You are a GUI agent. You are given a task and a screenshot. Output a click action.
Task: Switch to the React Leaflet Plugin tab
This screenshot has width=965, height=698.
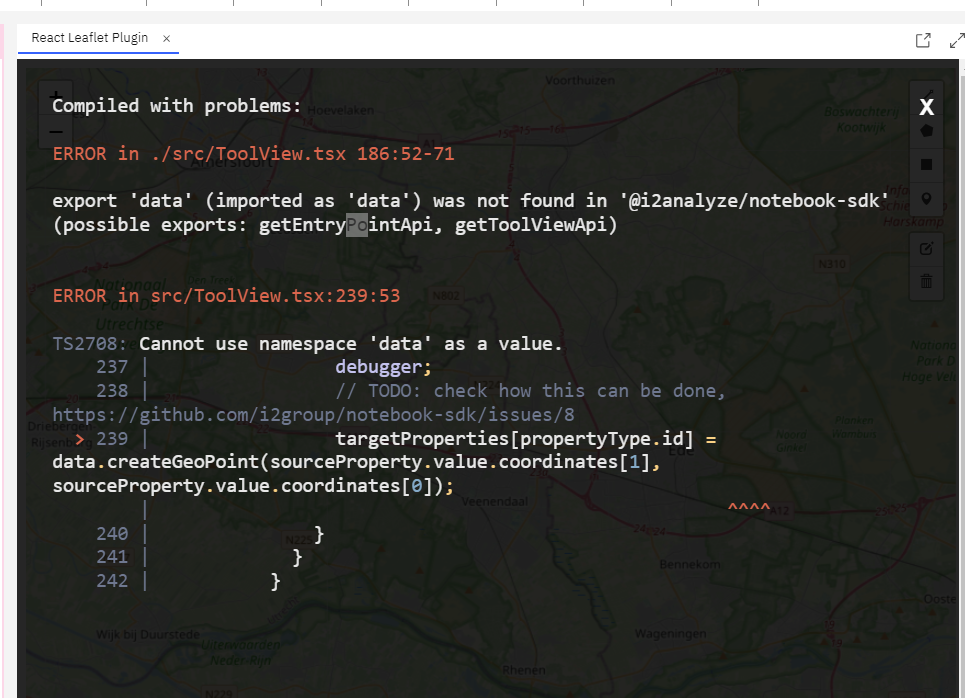coord(91,38)
